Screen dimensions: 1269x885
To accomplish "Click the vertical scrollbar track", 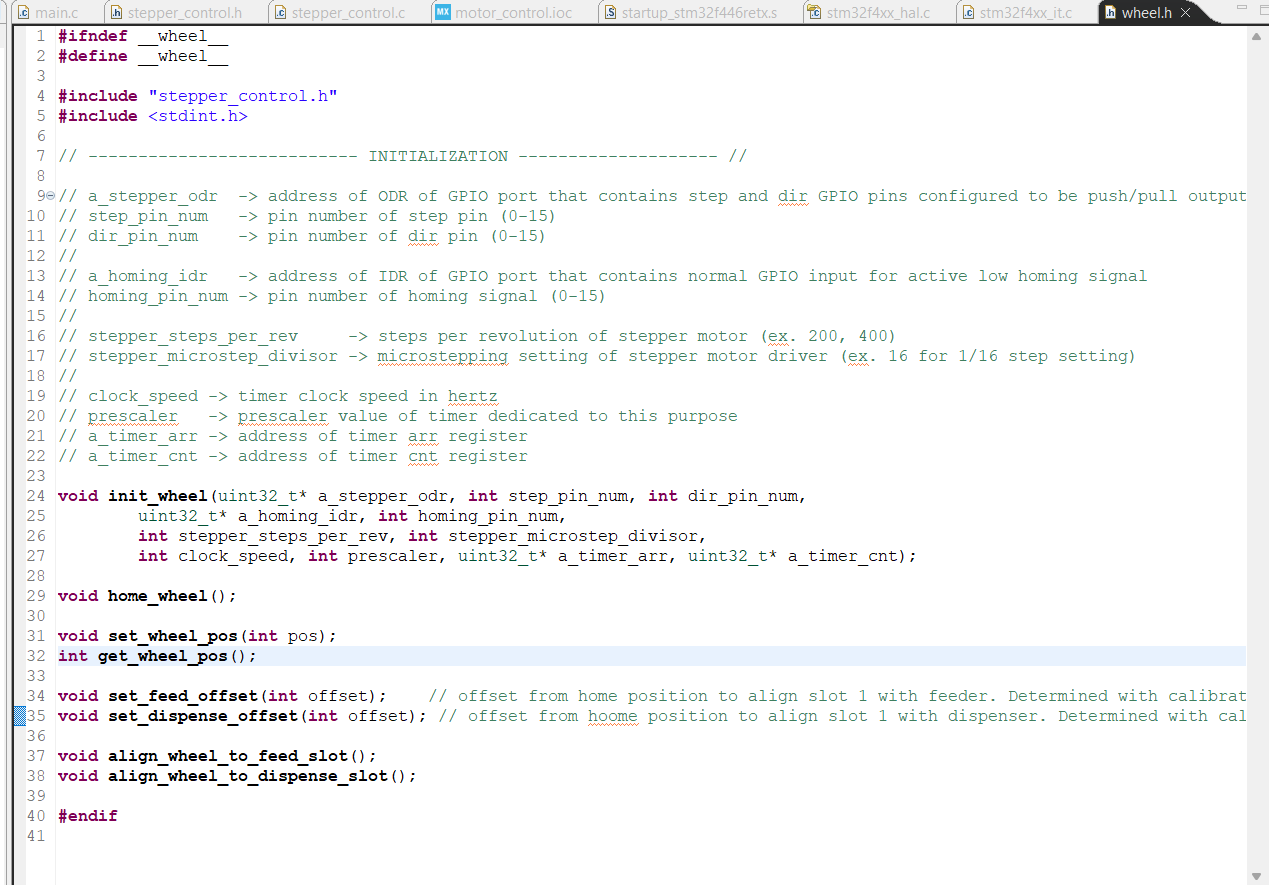I will 1257,450.
